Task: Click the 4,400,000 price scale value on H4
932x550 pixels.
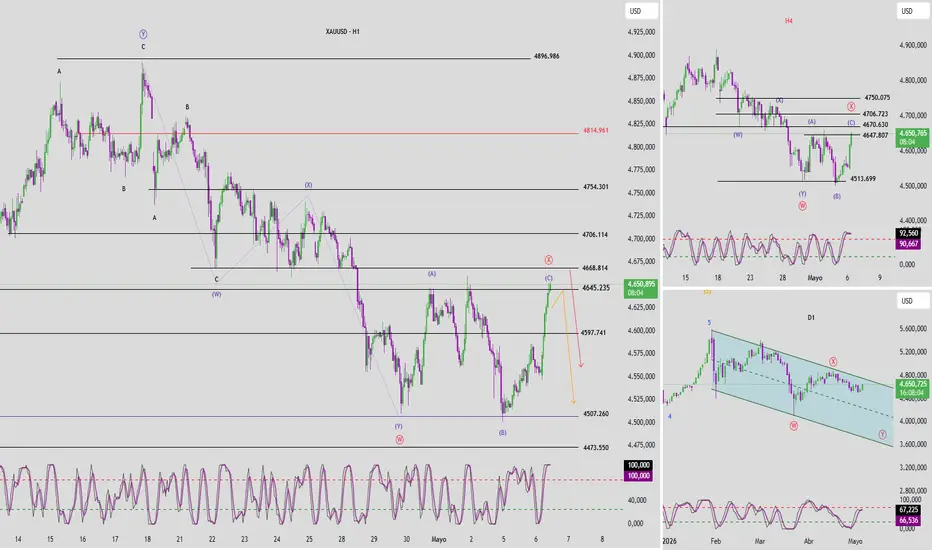Action: tap(913, 221)
